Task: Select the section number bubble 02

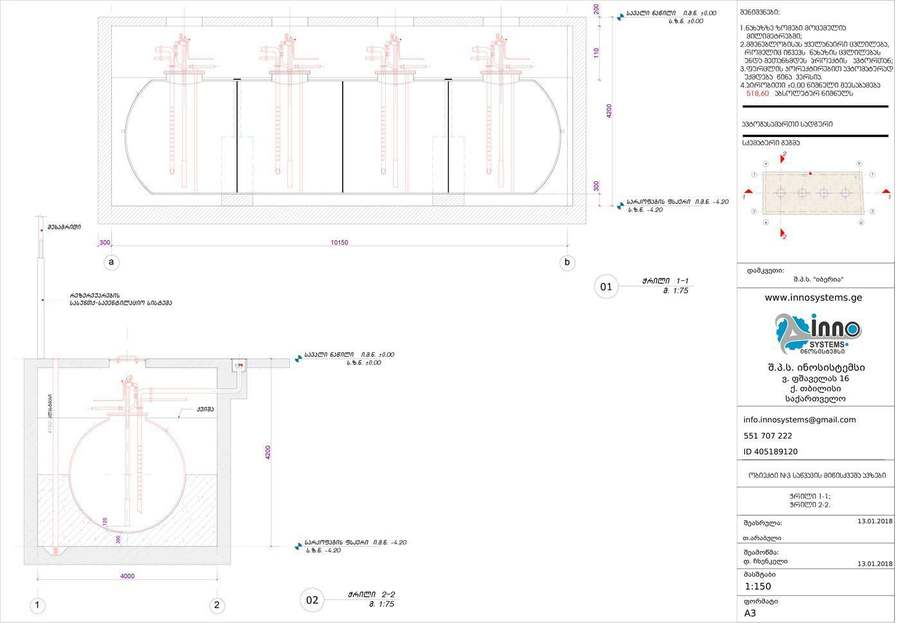Action: point(312,601)
